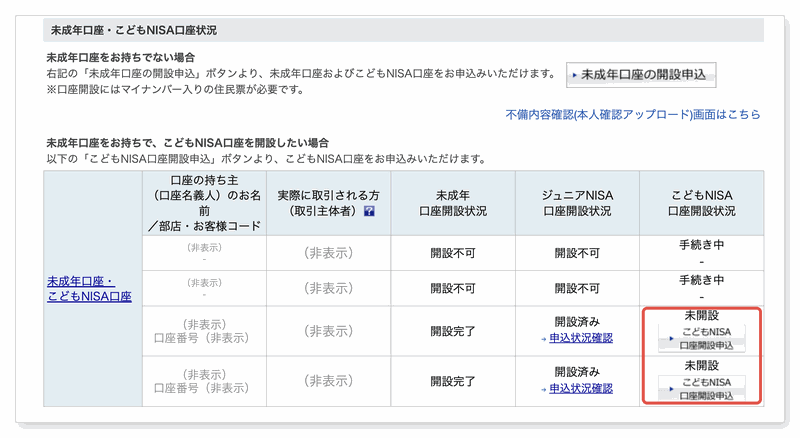This screenshot has width=800, height=438.
Task: Click the 未成年口座開設状況 column header
Action: 453,203
